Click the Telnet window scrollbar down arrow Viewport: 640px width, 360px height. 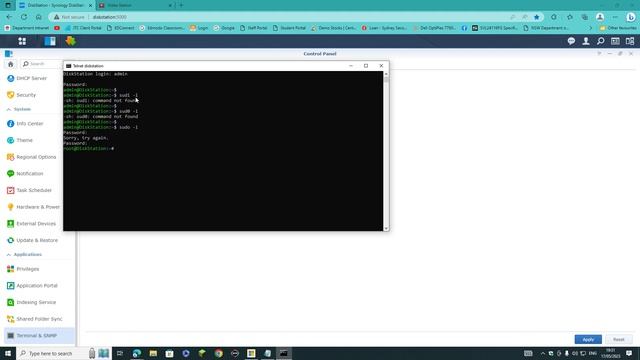[386, 229]
